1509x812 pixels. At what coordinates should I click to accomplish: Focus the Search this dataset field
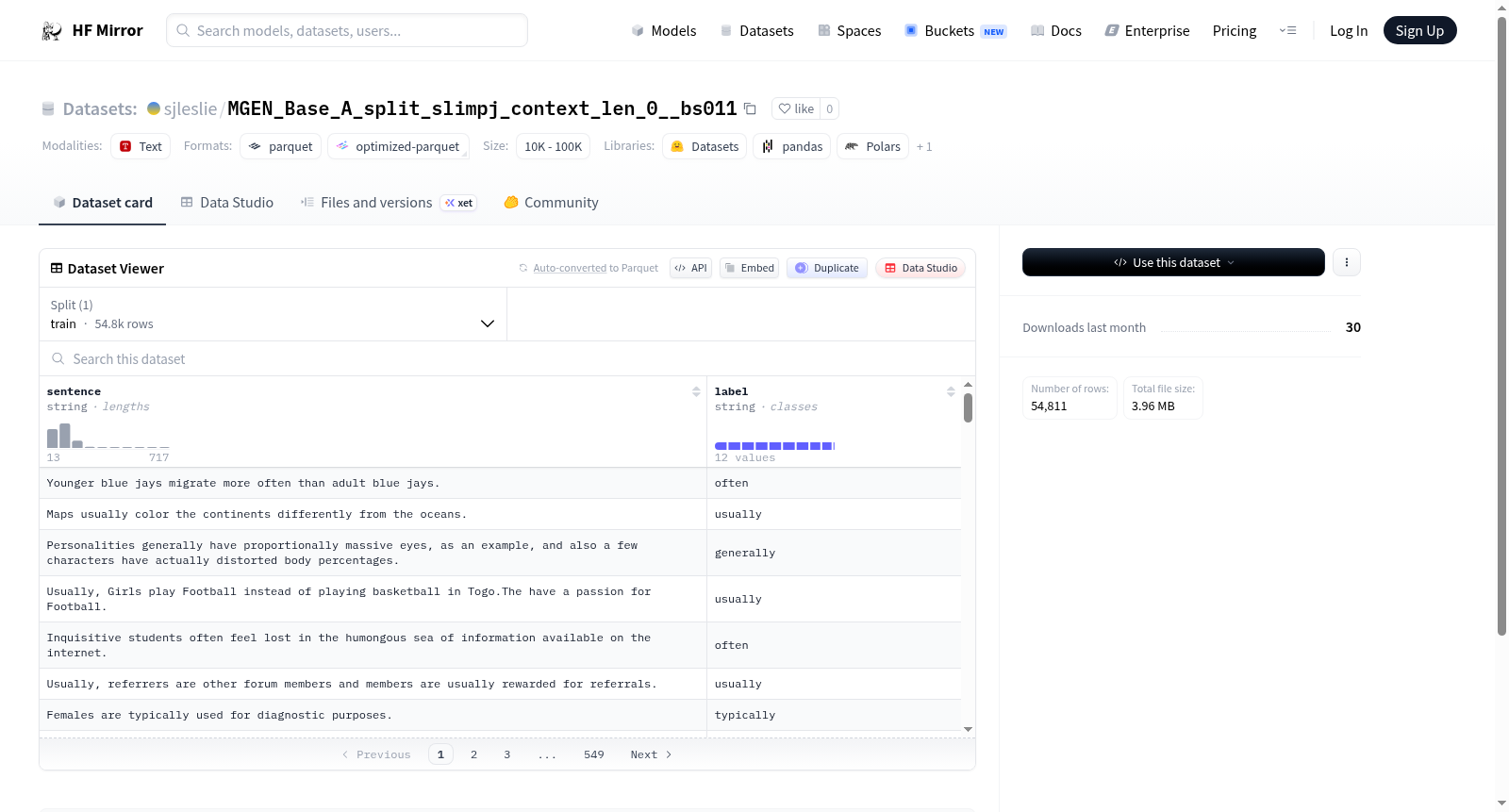pos(507,359)
